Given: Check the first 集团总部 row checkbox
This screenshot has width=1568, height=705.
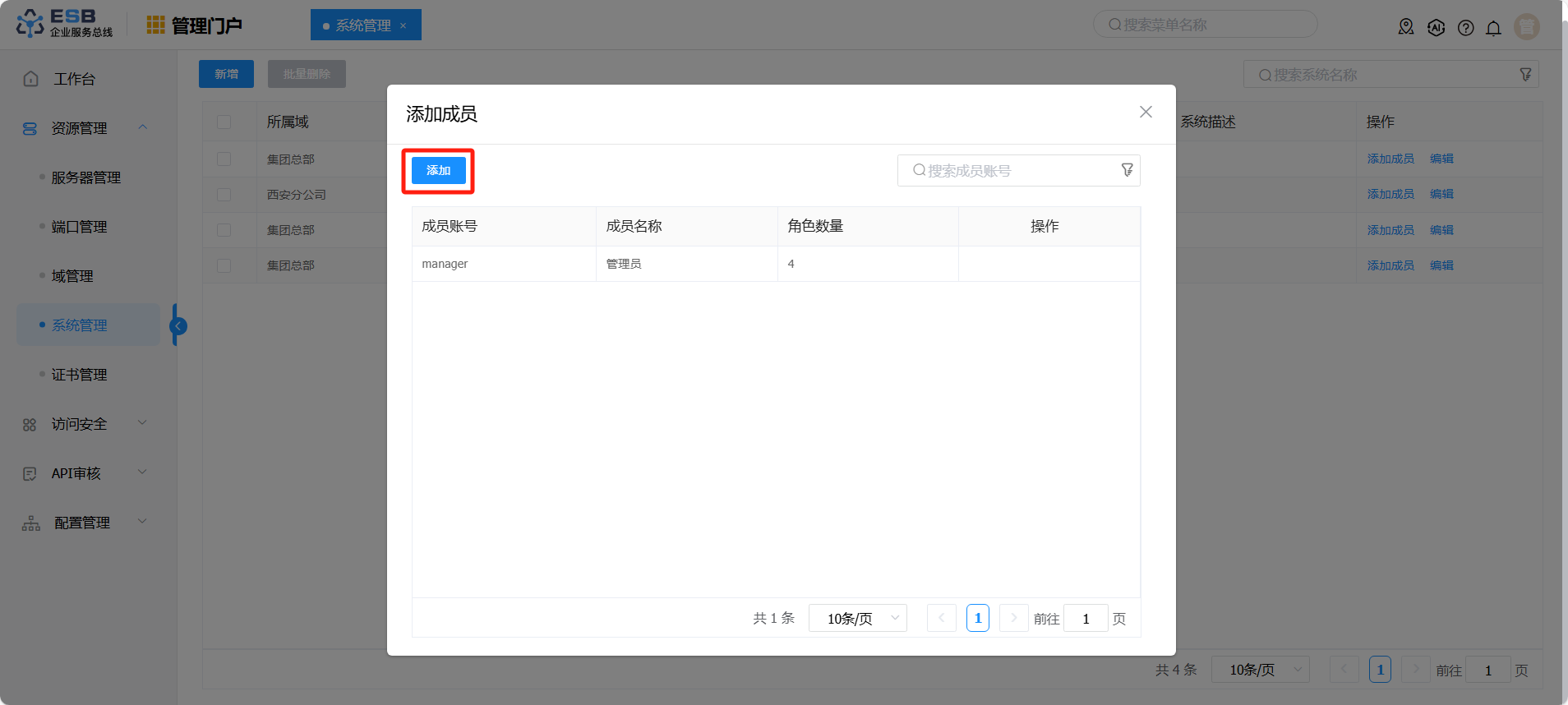Looking at the screenshot, I should [x=224, y=159].
